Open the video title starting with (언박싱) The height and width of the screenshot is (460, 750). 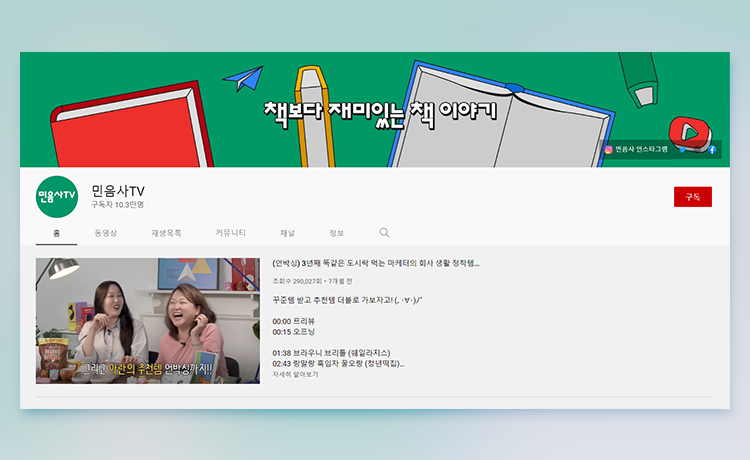pos(375,263)
